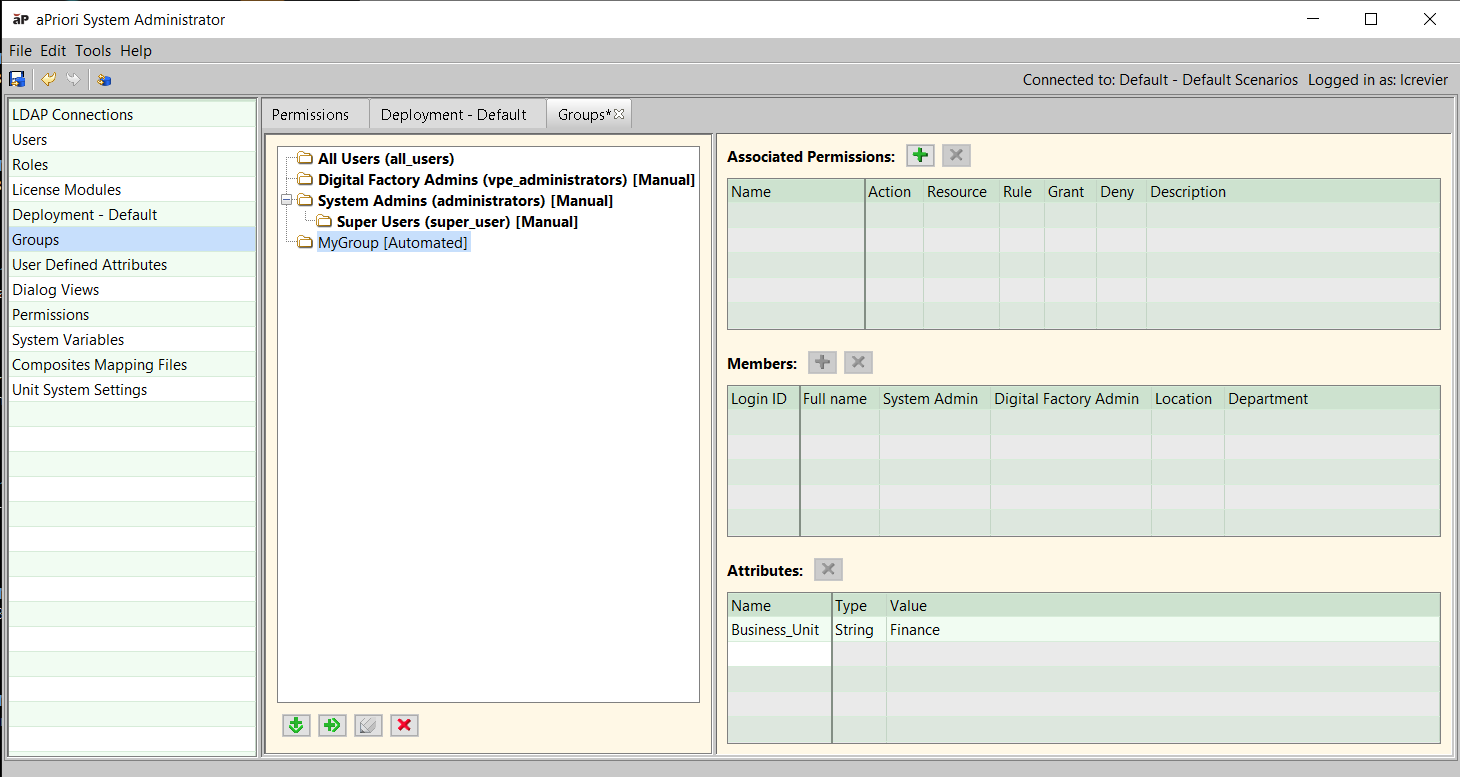Click the yellow Undo arrow icon
1460x777 pixels.
click(x=47, y=79)
